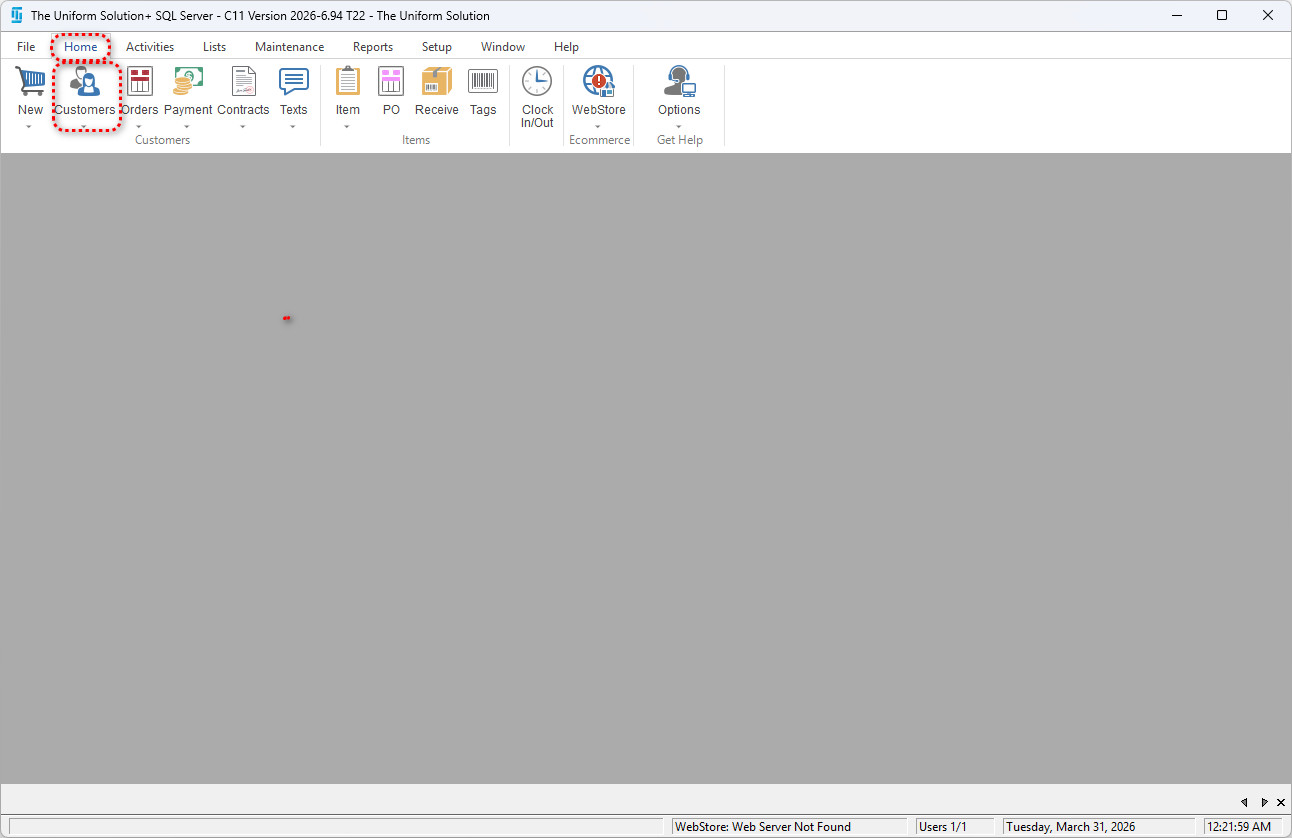
Task: Open the Customers icon in ribbon
Action: pyautogui.click(x=85, y=82)
